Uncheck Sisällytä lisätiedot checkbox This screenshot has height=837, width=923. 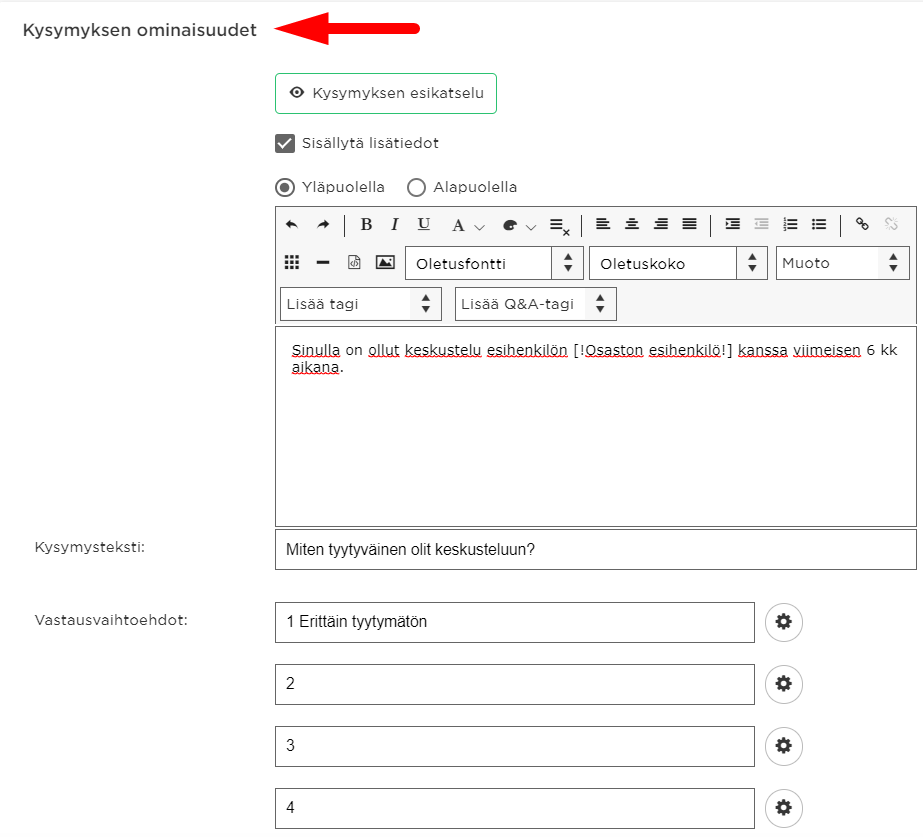pyautogui.click(x=285, y=143)
